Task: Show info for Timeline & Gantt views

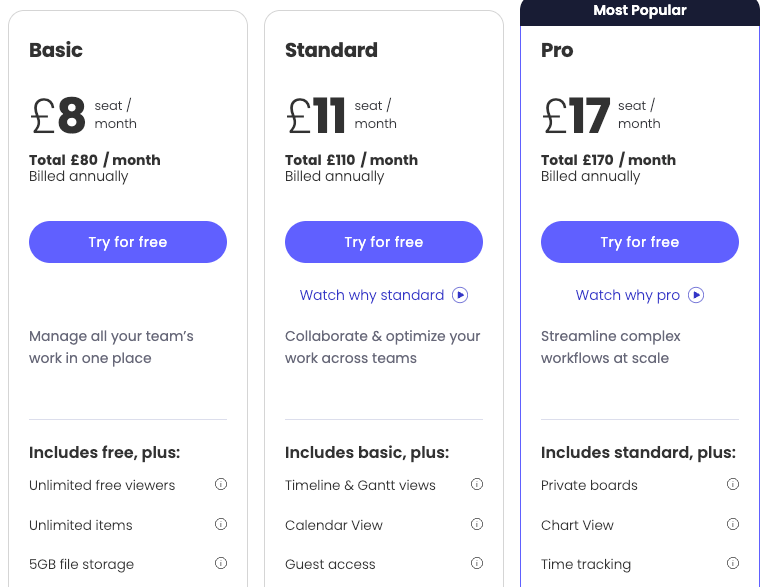Action: [477, 484]
